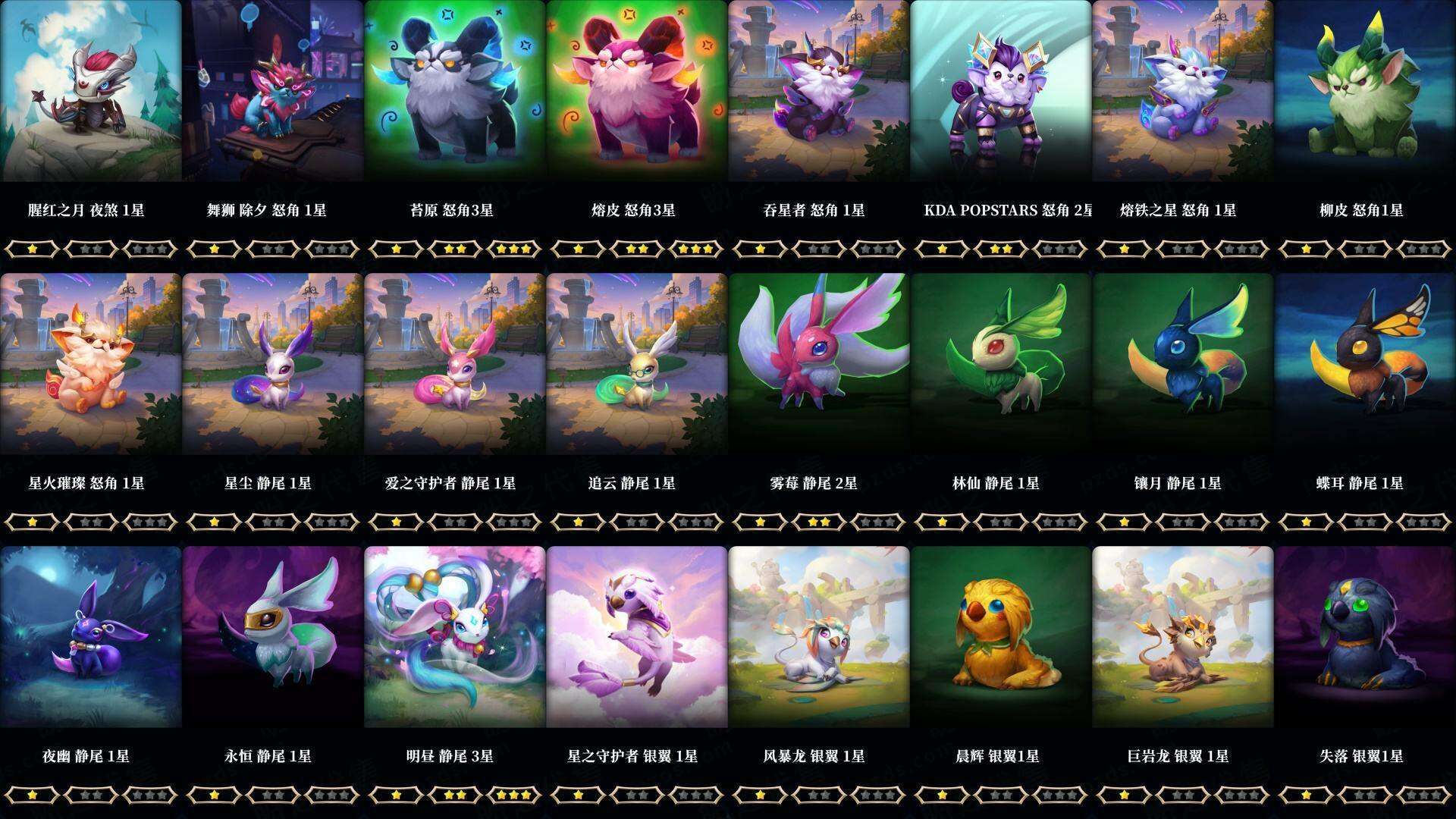Image resolution: width=1456 pixels, height=819 pixels.
Task: Pick the KDA POPSTARS 怒角 portrait
Action: pyautogui.click(x=1001, y=91)
